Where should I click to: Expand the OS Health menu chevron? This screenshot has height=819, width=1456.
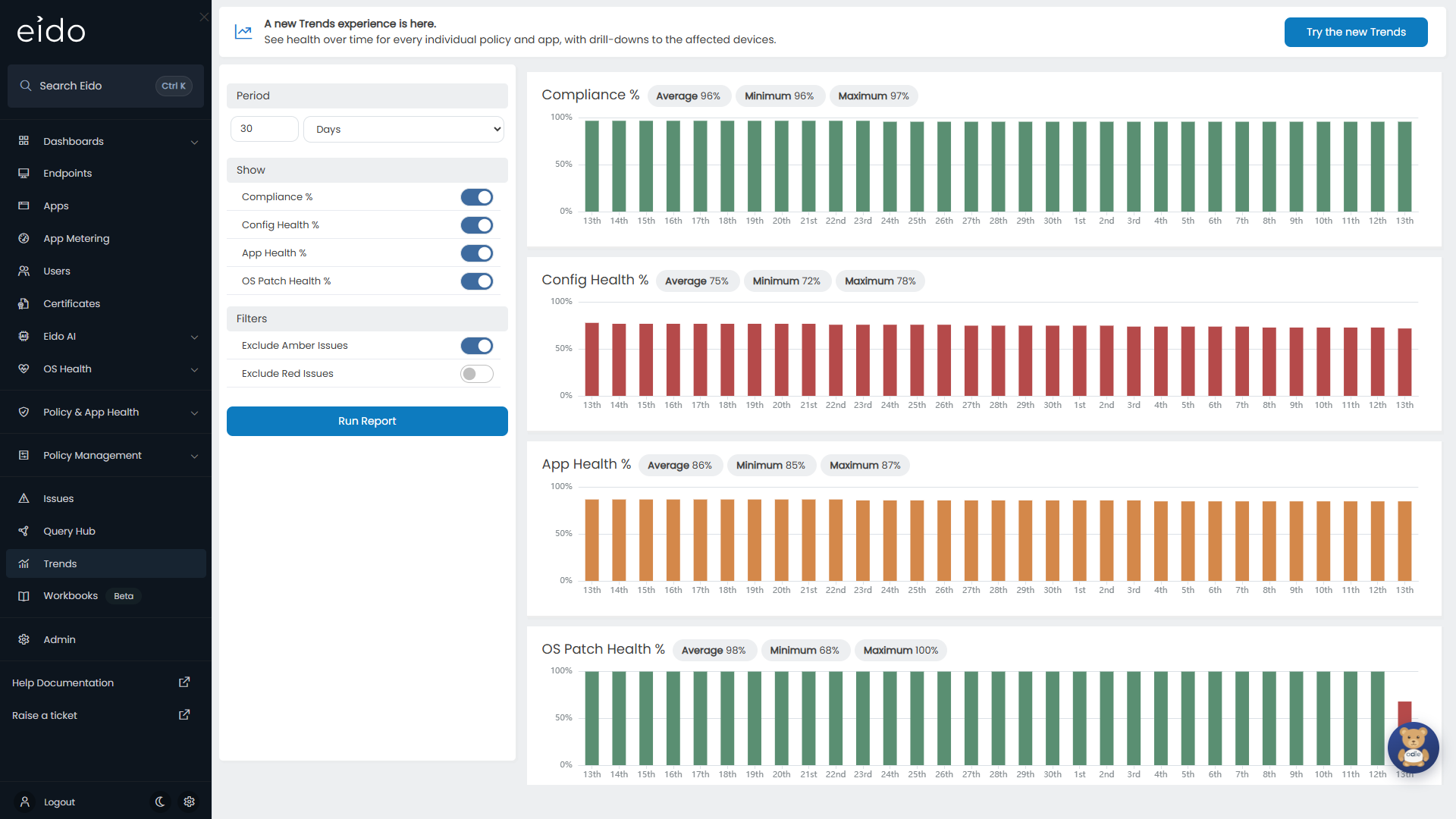tap(194, 369)
